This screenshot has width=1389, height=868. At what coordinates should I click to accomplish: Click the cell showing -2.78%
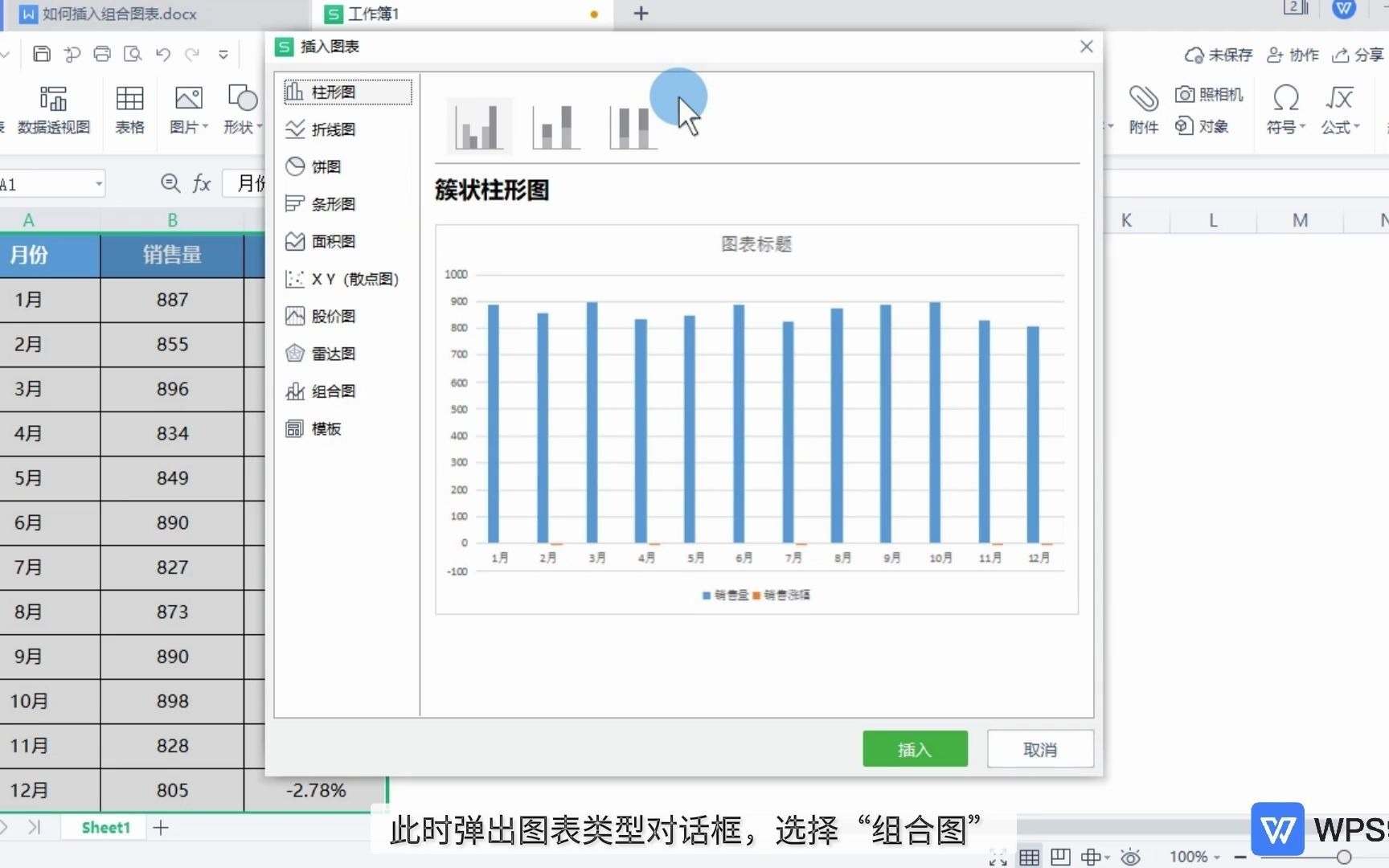point(316,790)
